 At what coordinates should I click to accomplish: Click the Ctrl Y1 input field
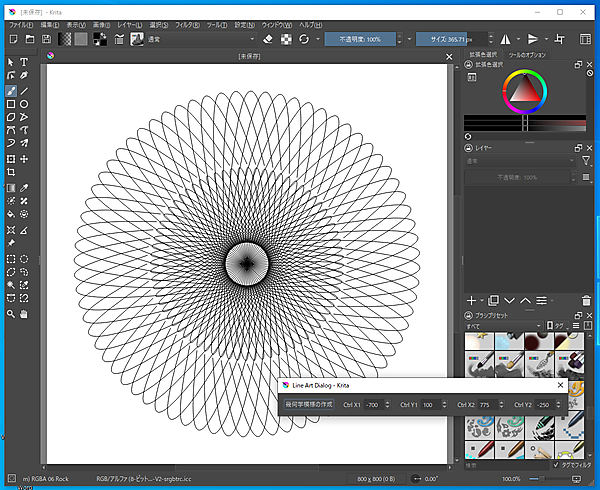click(431, 404)
